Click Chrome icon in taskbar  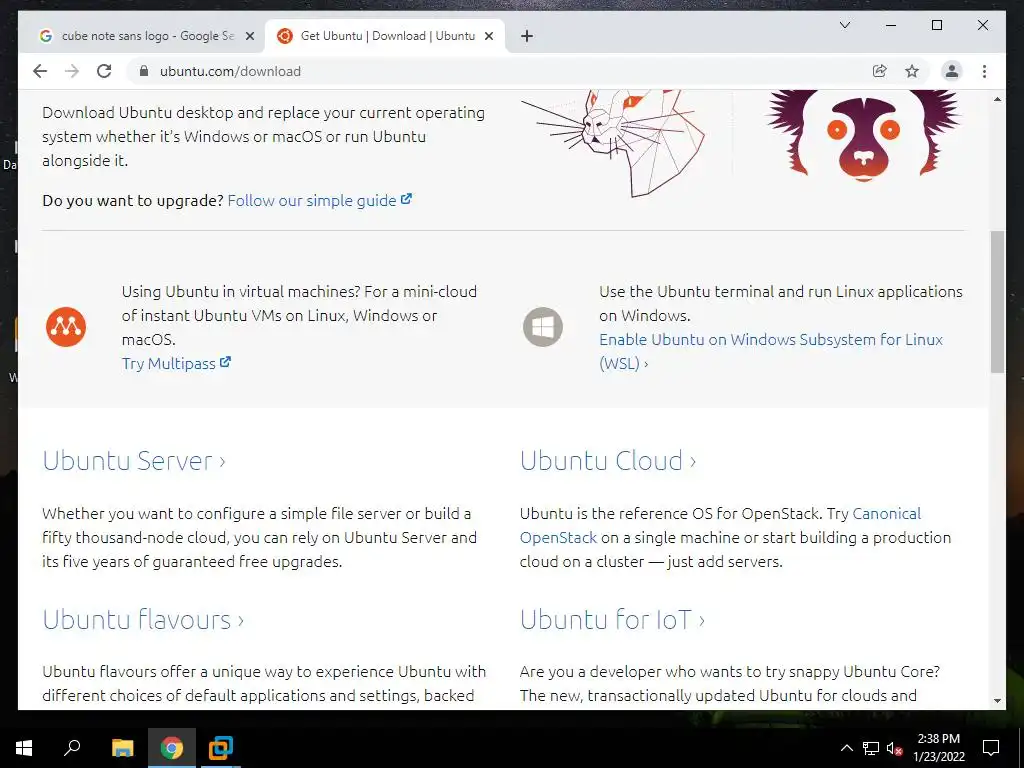coord(172,748)
